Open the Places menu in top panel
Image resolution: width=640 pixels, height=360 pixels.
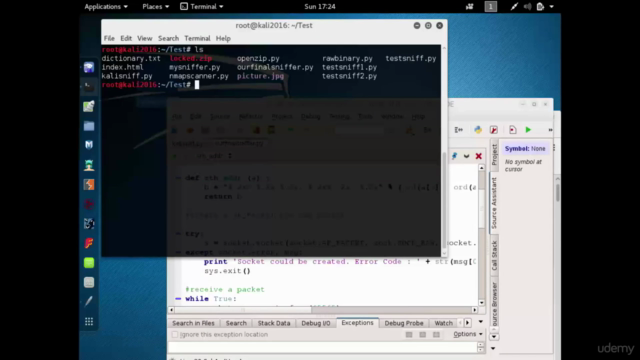(x=156, y=7)
